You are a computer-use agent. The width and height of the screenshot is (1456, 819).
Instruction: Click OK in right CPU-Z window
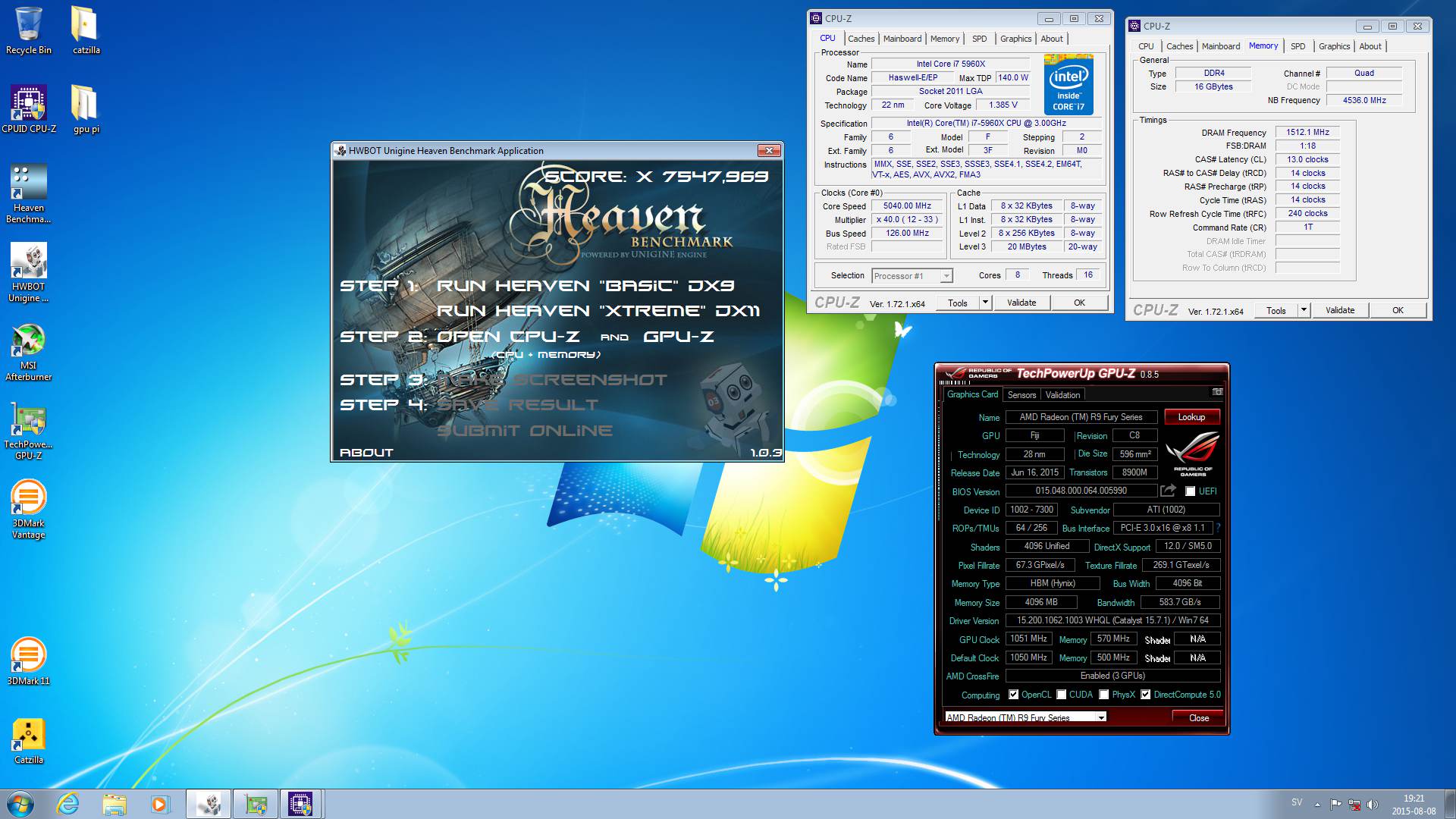pos(1398,310)
